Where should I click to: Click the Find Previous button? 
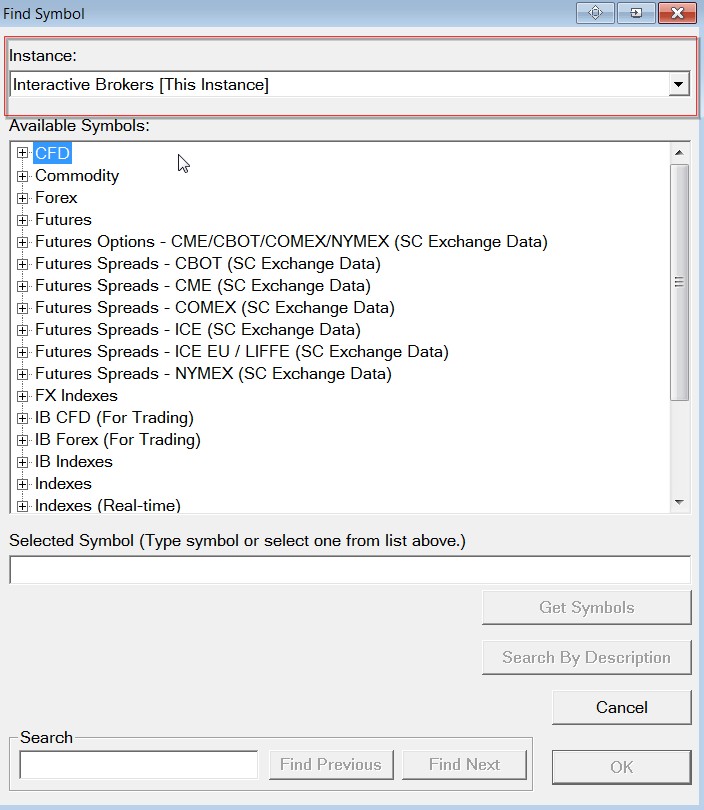tap(331, 765)
